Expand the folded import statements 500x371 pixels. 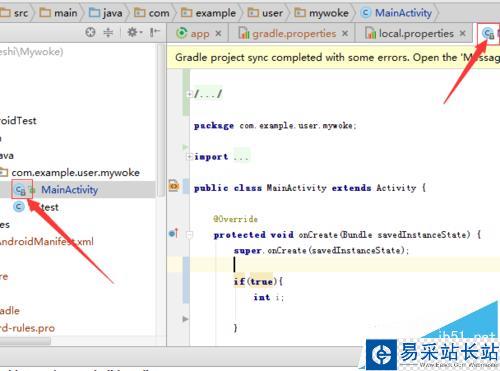pos(189,156)
